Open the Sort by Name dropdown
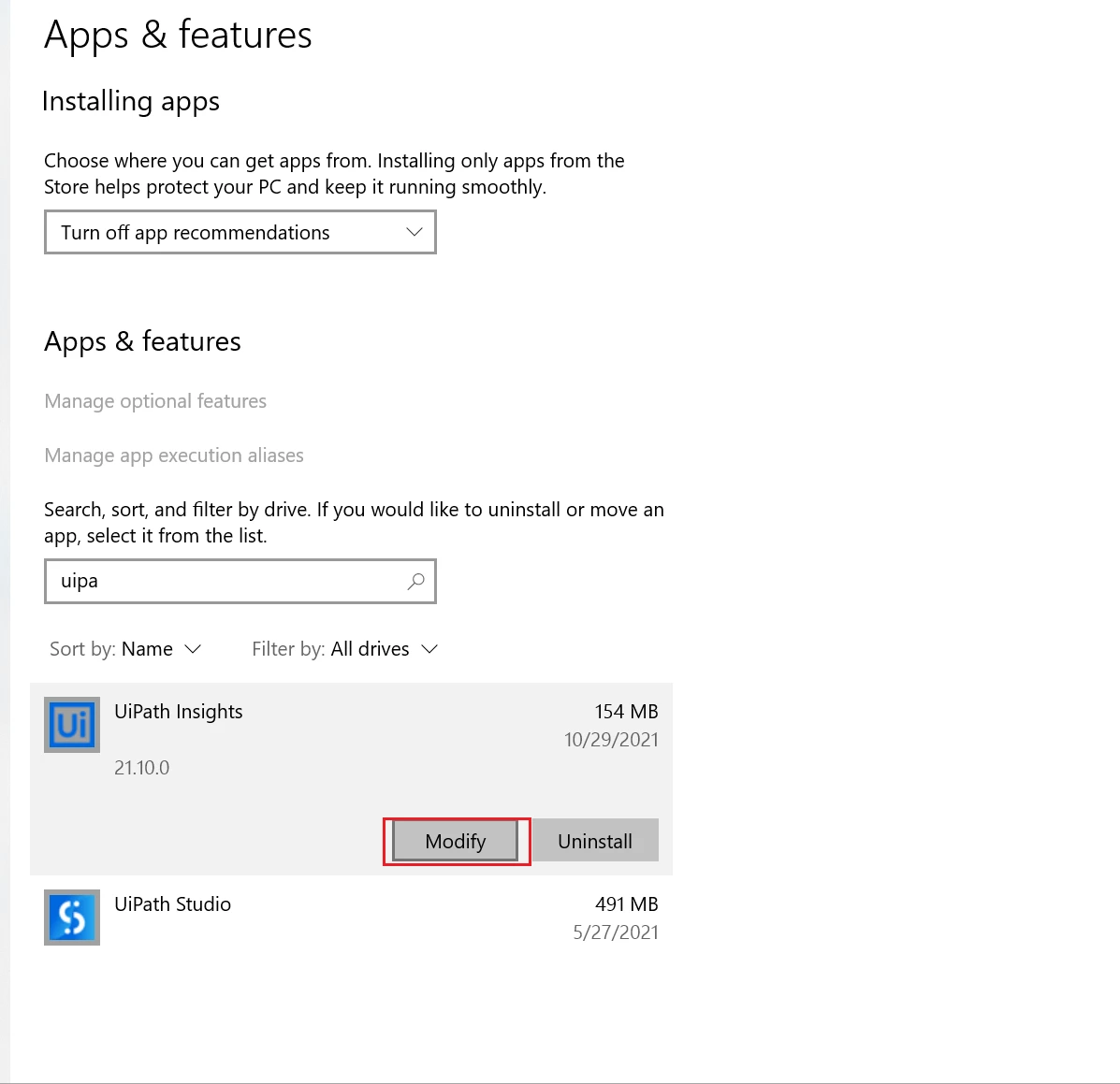The image size is (1120, 1084). tap(125, 649)
